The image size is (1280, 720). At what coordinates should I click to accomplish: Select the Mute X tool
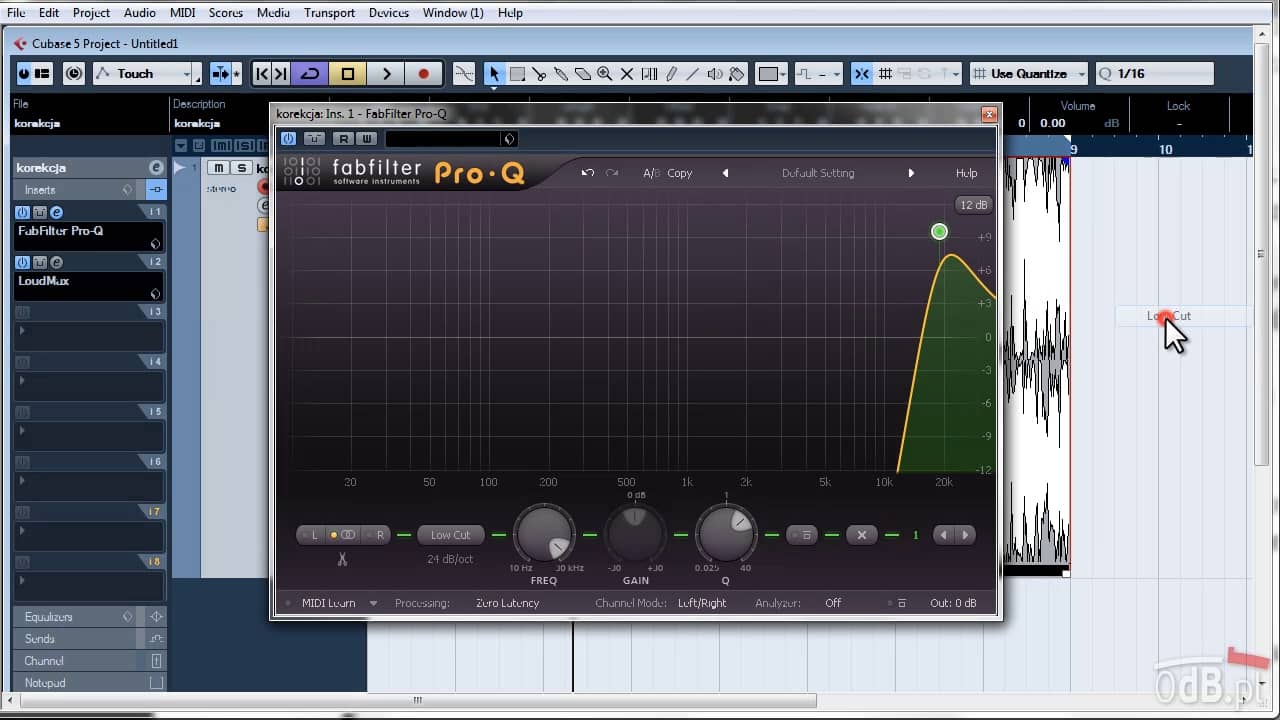click(x=627, y=74)
